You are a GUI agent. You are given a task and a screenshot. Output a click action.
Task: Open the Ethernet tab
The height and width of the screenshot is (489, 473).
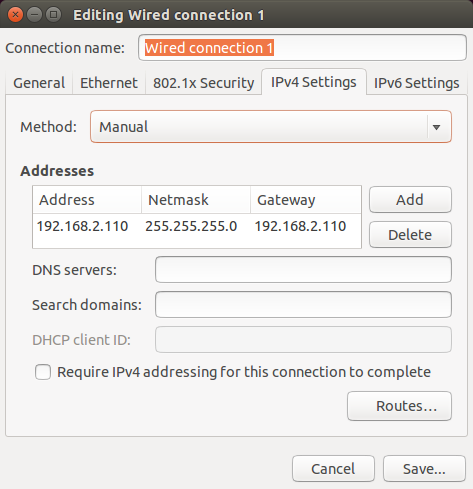tap(109, 83)
